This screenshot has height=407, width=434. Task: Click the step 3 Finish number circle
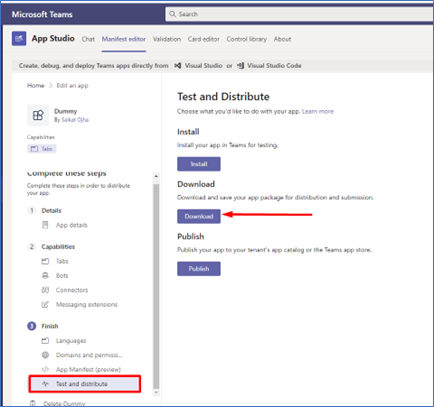tap(32, 326)
